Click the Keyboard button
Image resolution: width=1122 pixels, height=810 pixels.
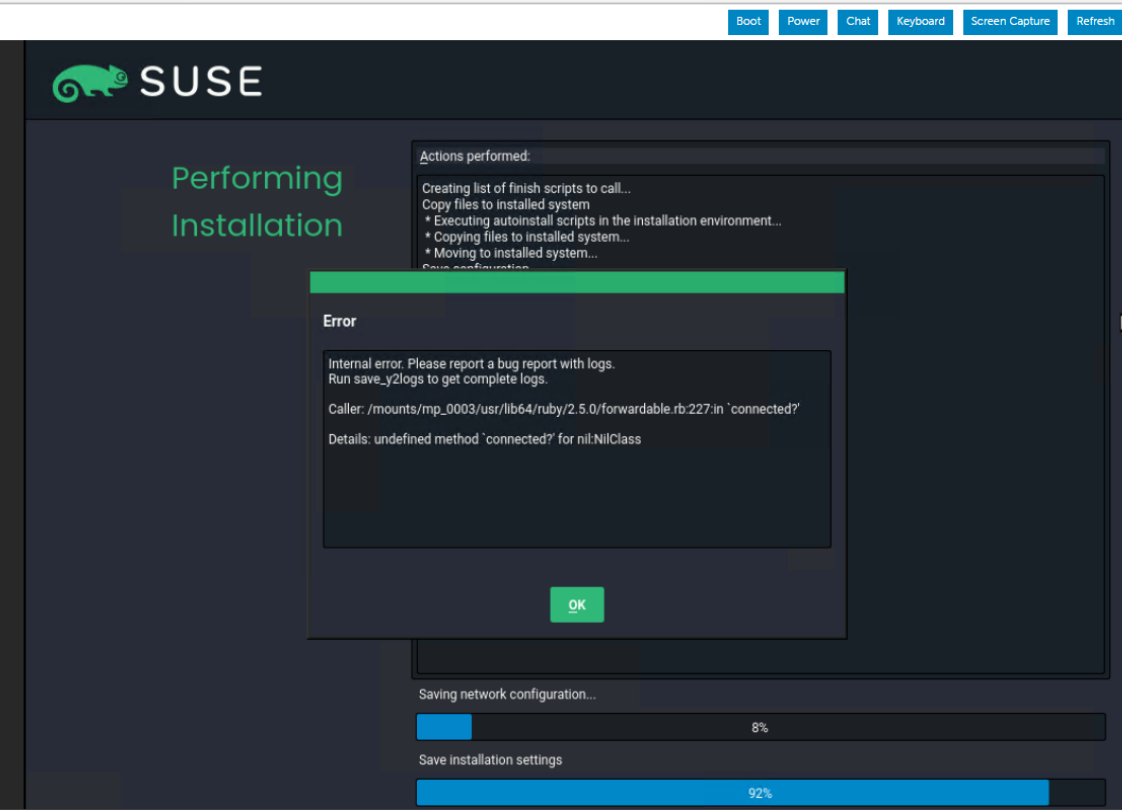(920, 21)
